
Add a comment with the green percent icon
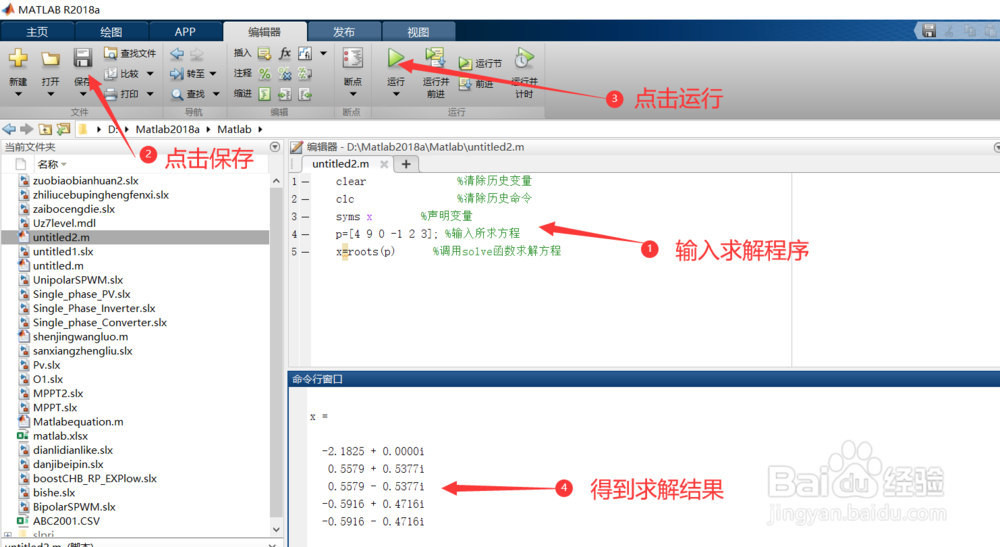pos(264,74)
